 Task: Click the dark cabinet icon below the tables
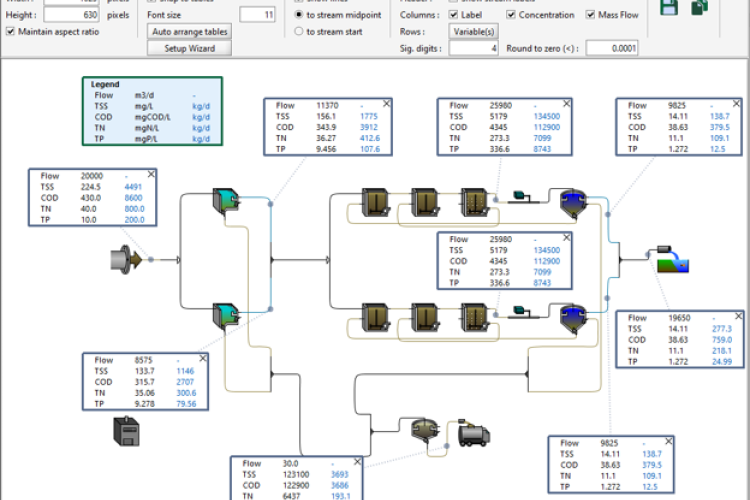(127, 431)
